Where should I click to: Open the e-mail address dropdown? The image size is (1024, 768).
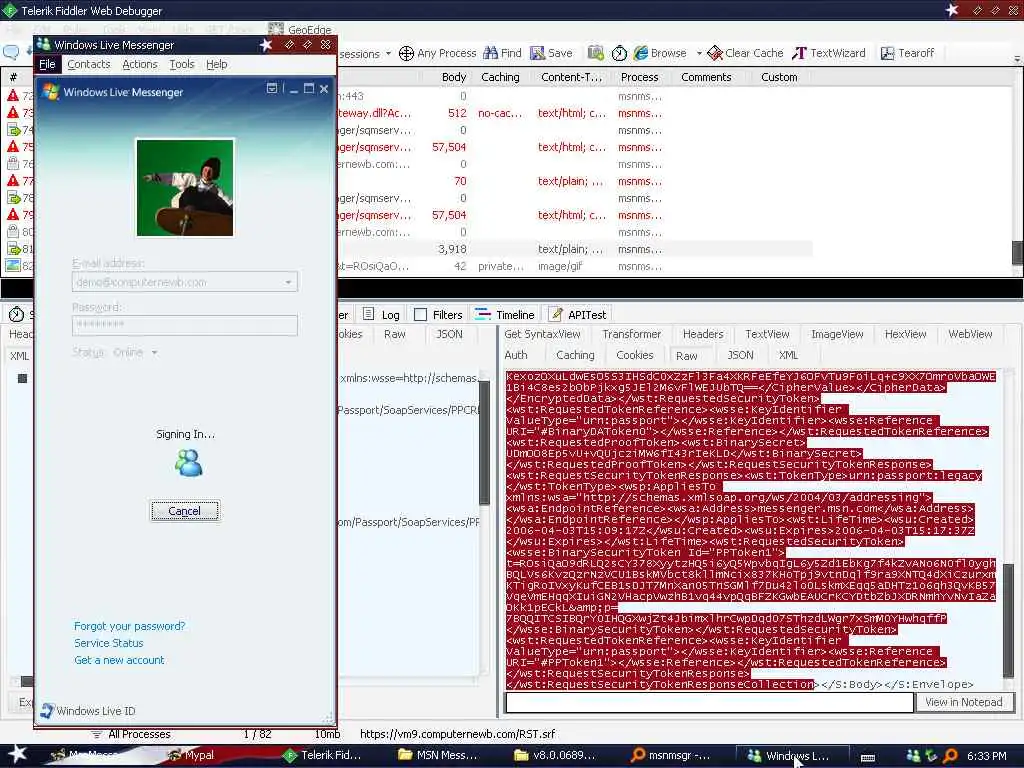[x=288, y=282]
